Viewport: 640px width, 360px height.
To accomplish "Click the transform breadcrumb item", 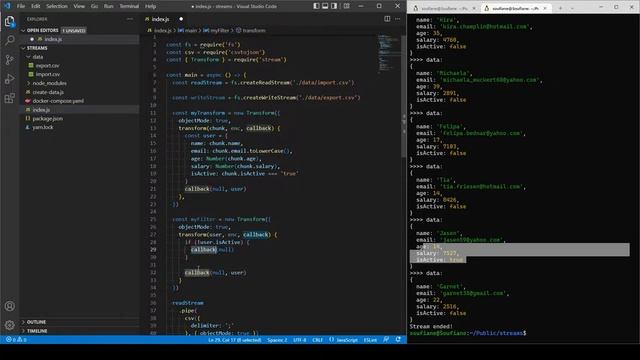I will tap(251, 31).
